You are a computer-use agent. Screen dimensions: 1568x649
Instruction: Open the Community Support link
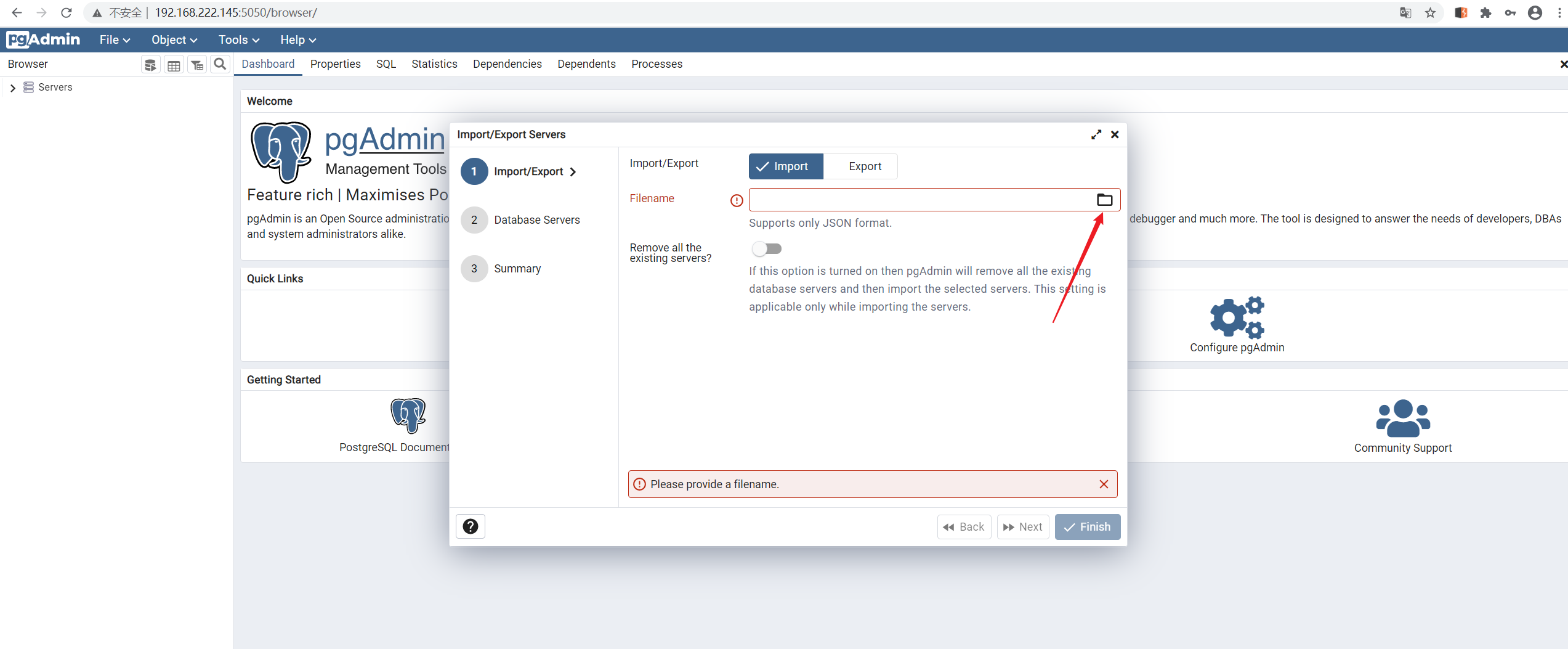[1402, 448]
